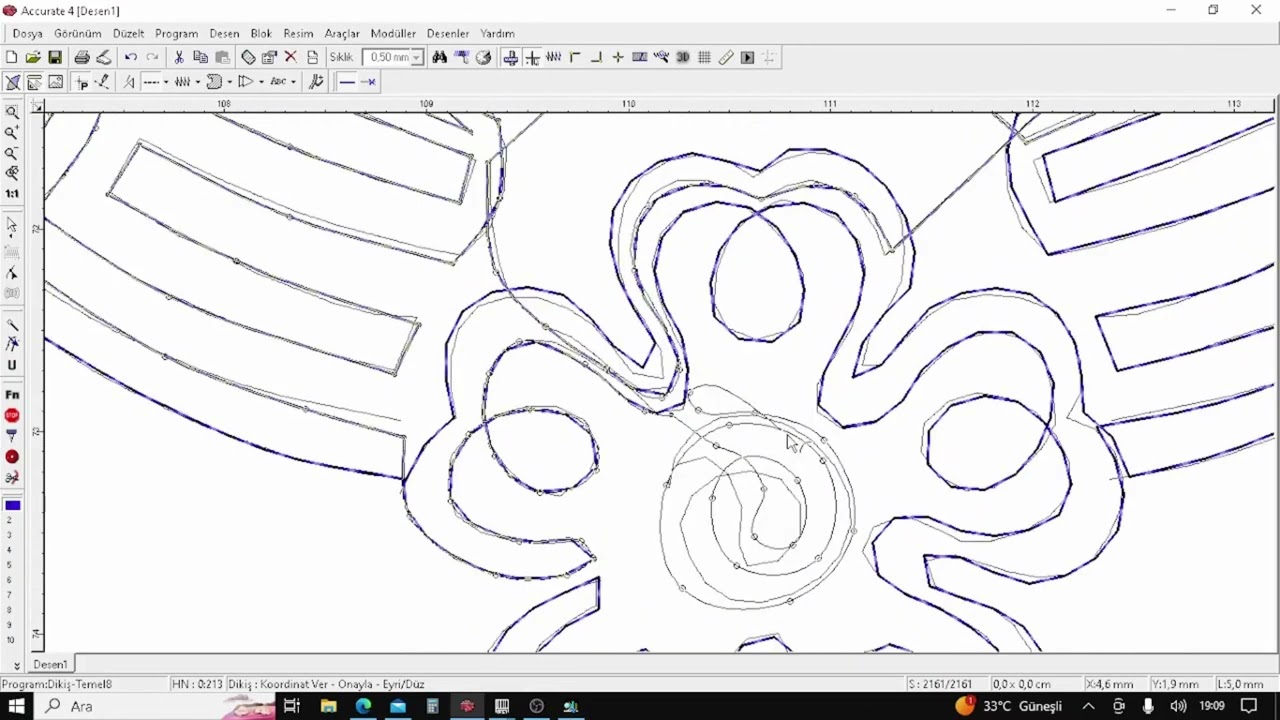The image size is (1280, 720).
Task: Cut selection with scissors icon
Action: (x=179, y=58)
